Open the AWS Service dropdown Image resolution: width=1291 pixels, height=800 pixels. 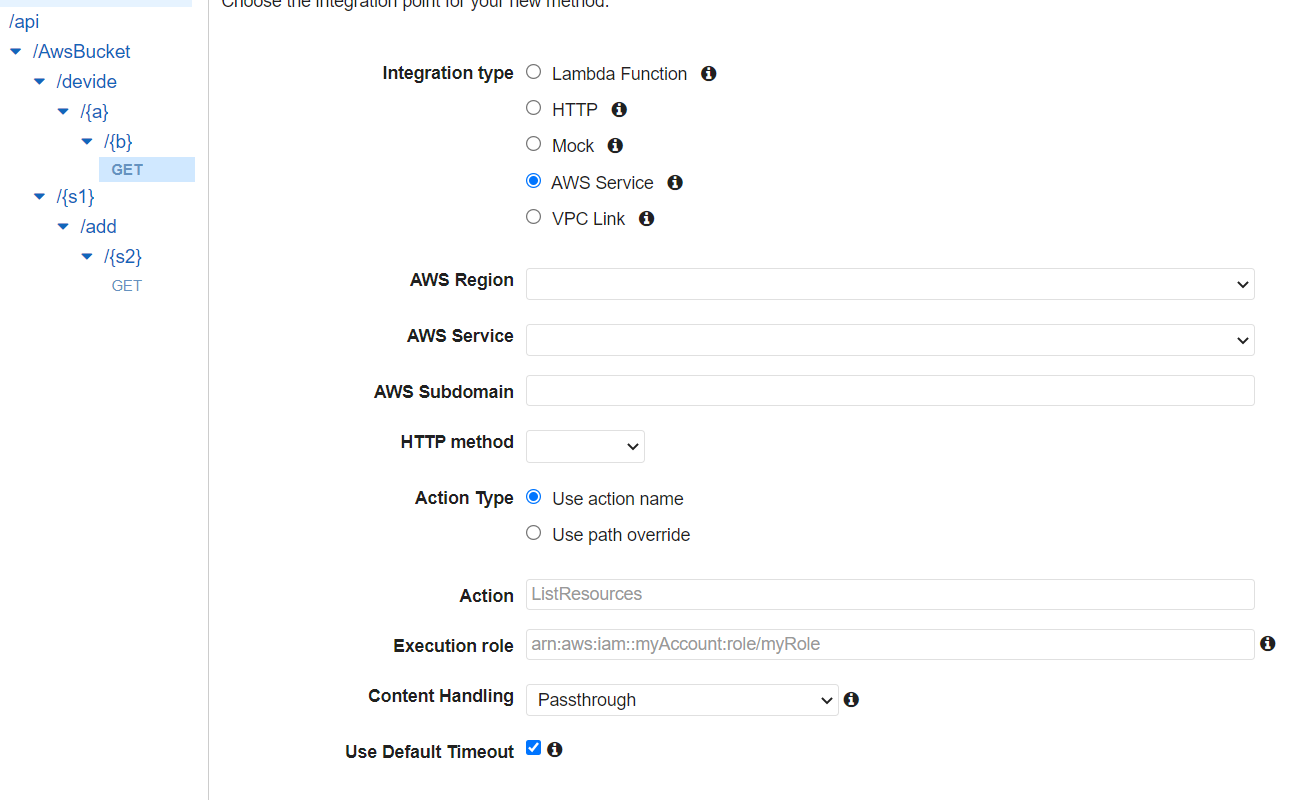[890, 340]
